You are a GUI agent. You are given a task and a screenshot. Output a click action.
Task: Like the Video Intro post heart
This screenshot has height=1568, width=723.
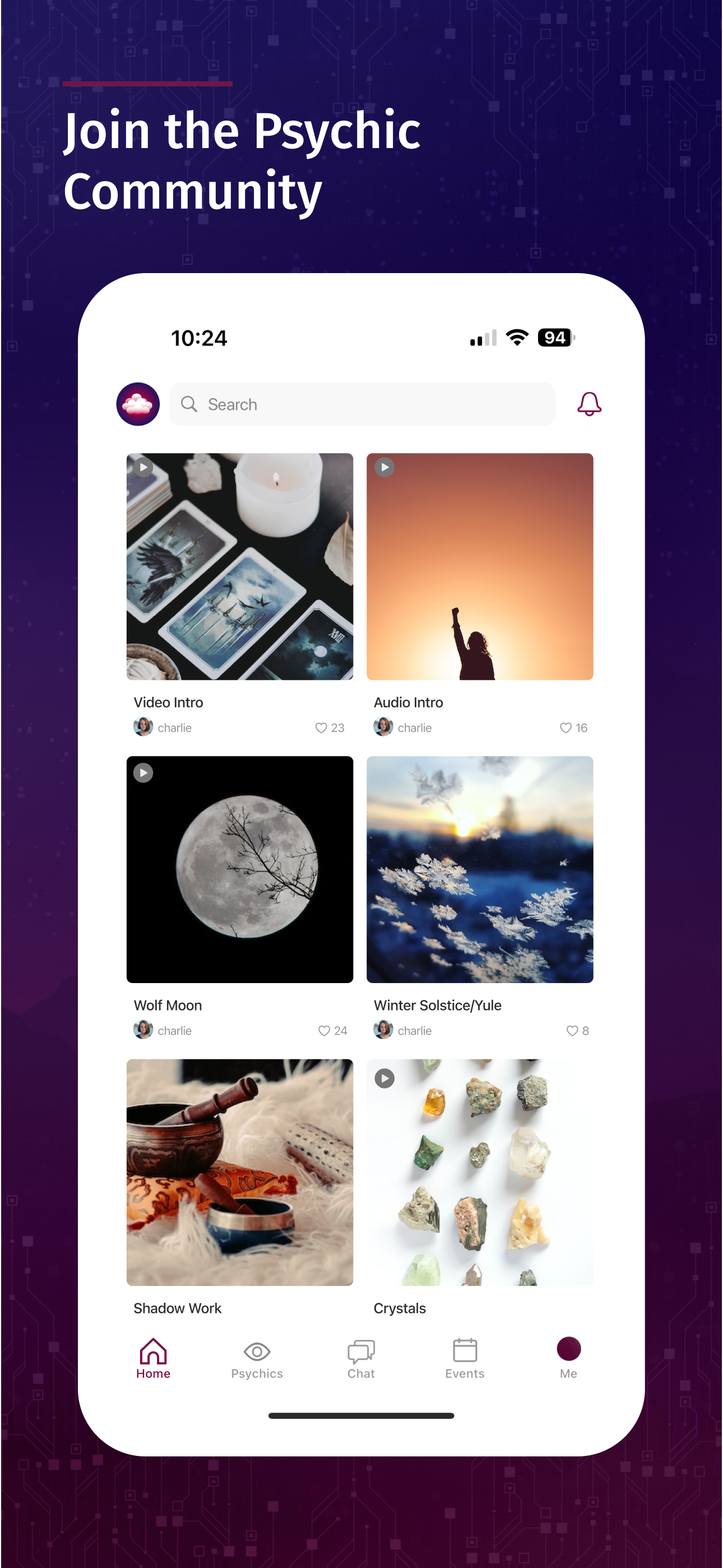click(x=321, y=727)
